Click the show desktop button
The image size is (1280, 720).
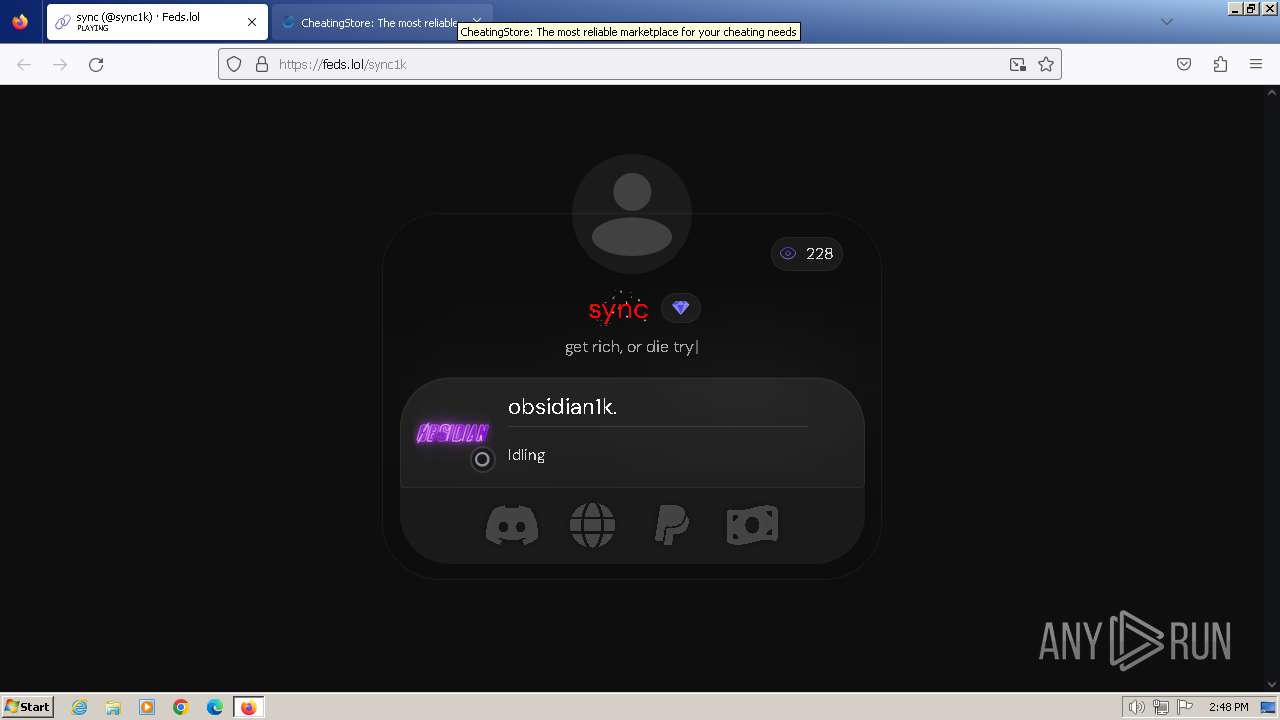(1269, 707)
